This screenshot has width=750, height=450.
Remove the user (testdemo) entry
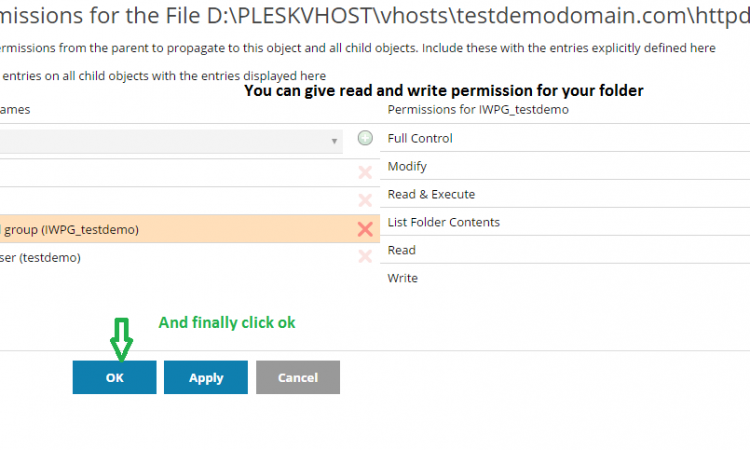[x=365, y=257]
